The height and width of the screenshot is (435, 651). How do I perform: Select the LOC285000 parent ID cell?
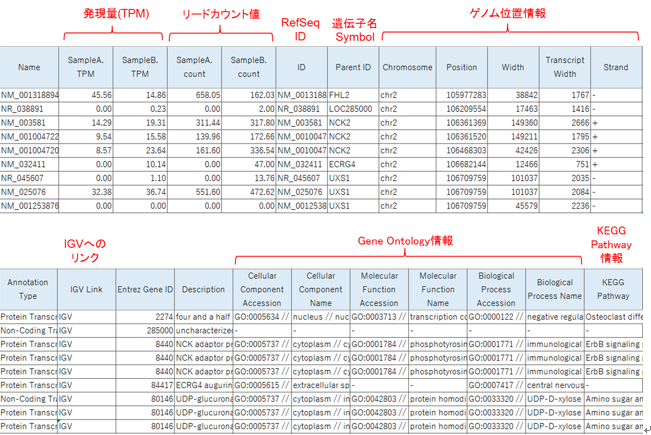(353, 109)
